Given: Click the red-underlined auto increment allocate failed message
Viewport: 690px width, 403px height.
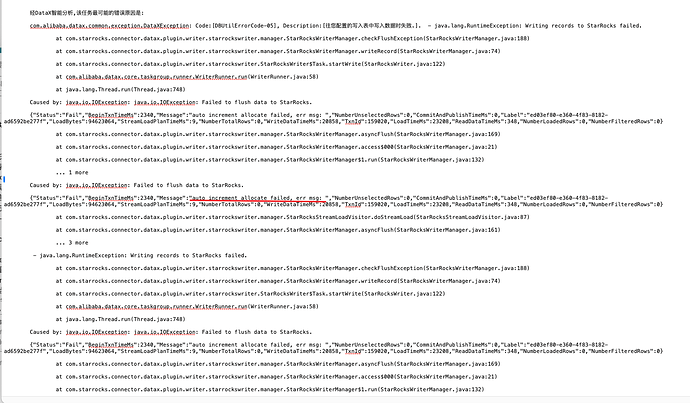Looking at the screenshot, I should click(x=260, y=198).
